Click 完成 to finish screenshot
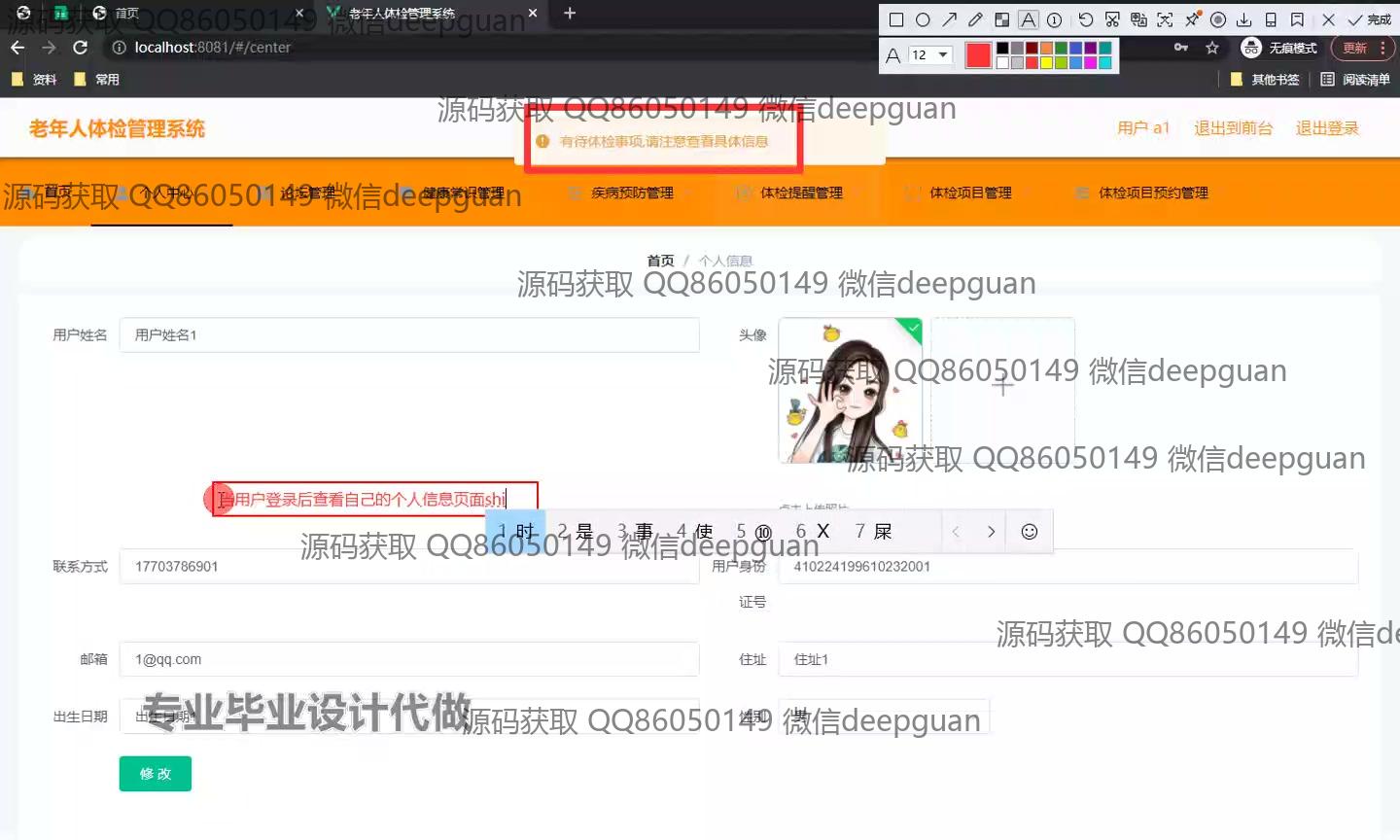The height and width of the screenshot is (840, 1400). (1370, 19)
